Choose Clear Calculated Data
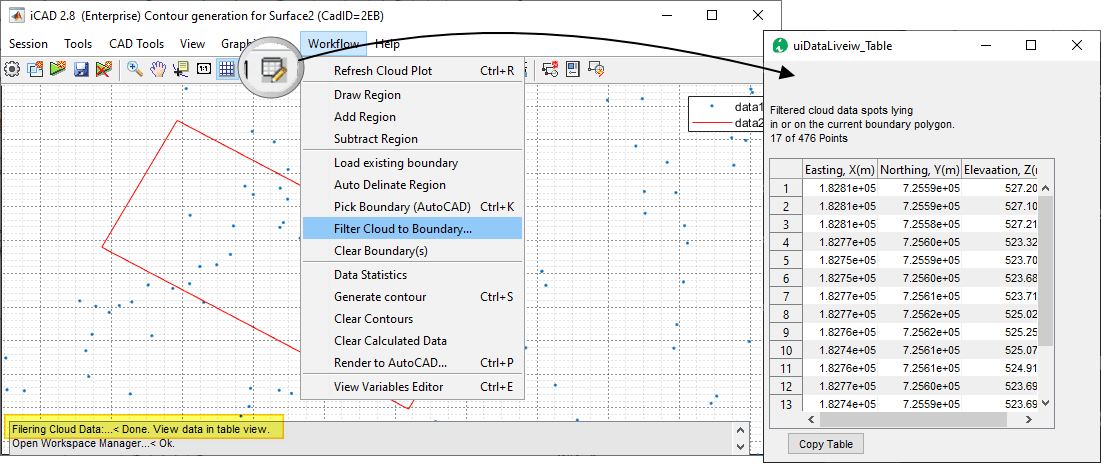 tap(413, 341)
